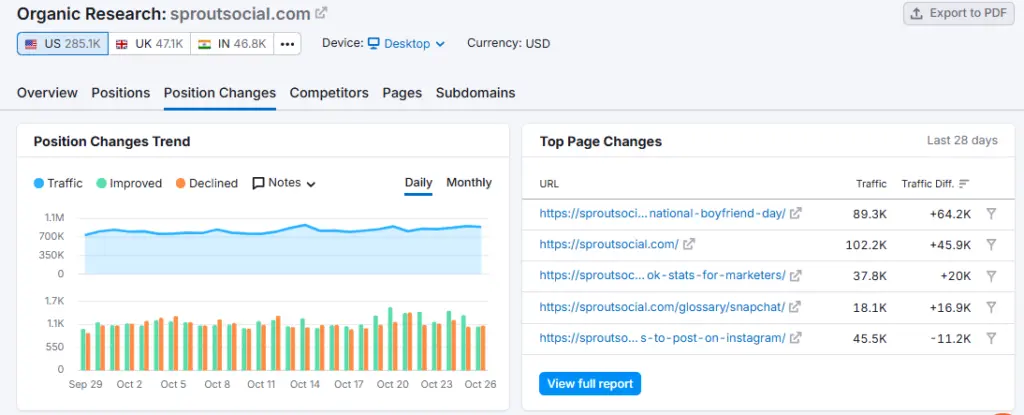The image size is (1024, 415).
Task: Open sproutsocial.com external link icon in title
Action: (x=321, y=14)
